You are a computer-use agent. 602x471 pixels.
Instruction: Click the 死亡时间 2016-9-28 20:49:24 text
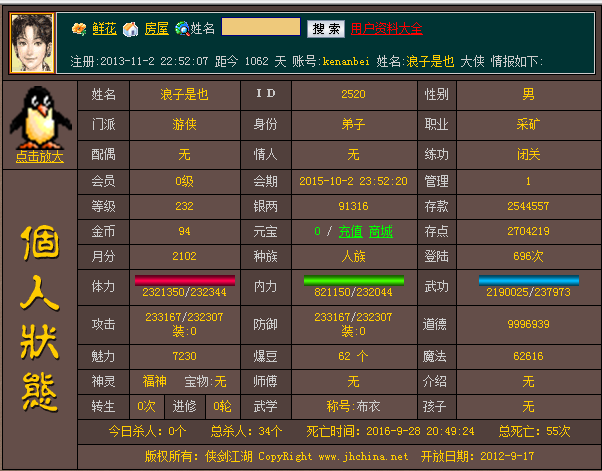click(x=390, y=431)
